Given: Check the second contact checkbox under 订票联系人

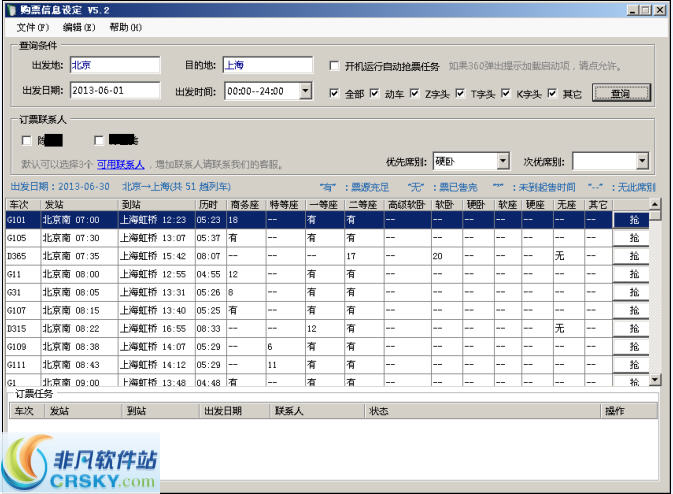Looking at the screenshot, I should (99, 140).
